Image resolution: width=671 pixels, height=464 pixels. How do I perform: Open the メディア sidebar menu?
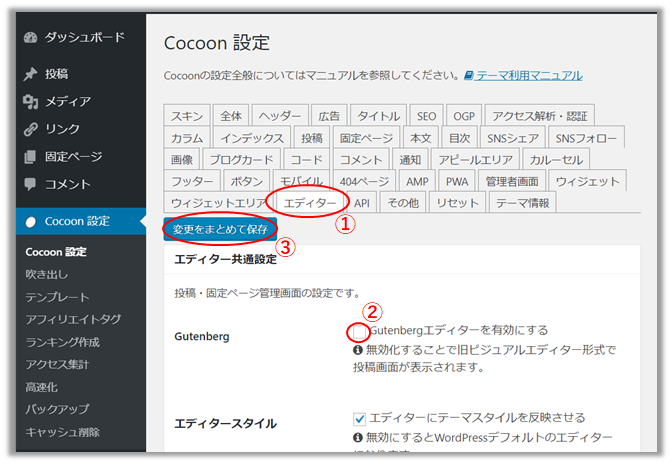(68, 101)
